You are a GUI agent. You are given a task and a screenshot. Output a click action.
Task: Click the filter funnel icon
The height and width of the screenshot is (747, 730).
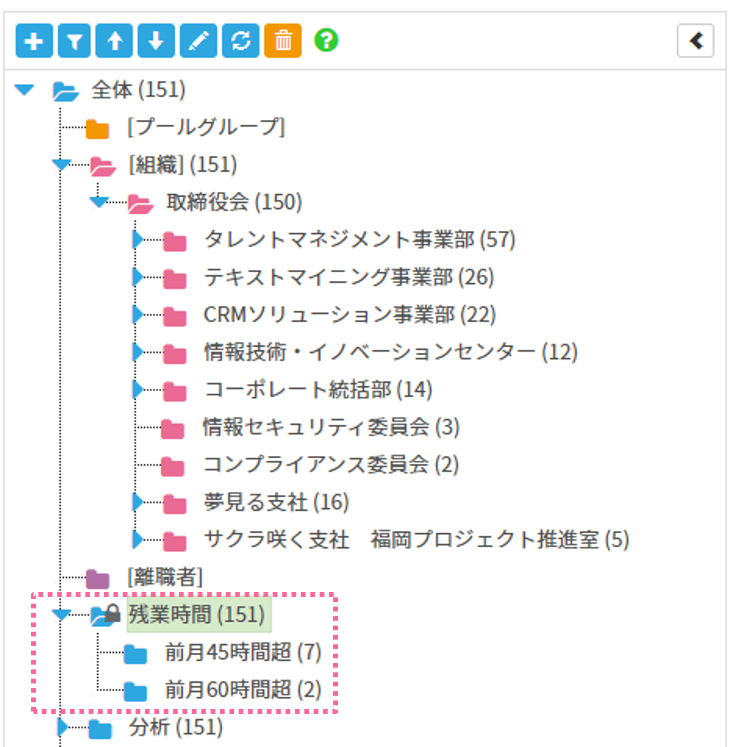coord(76,41)
